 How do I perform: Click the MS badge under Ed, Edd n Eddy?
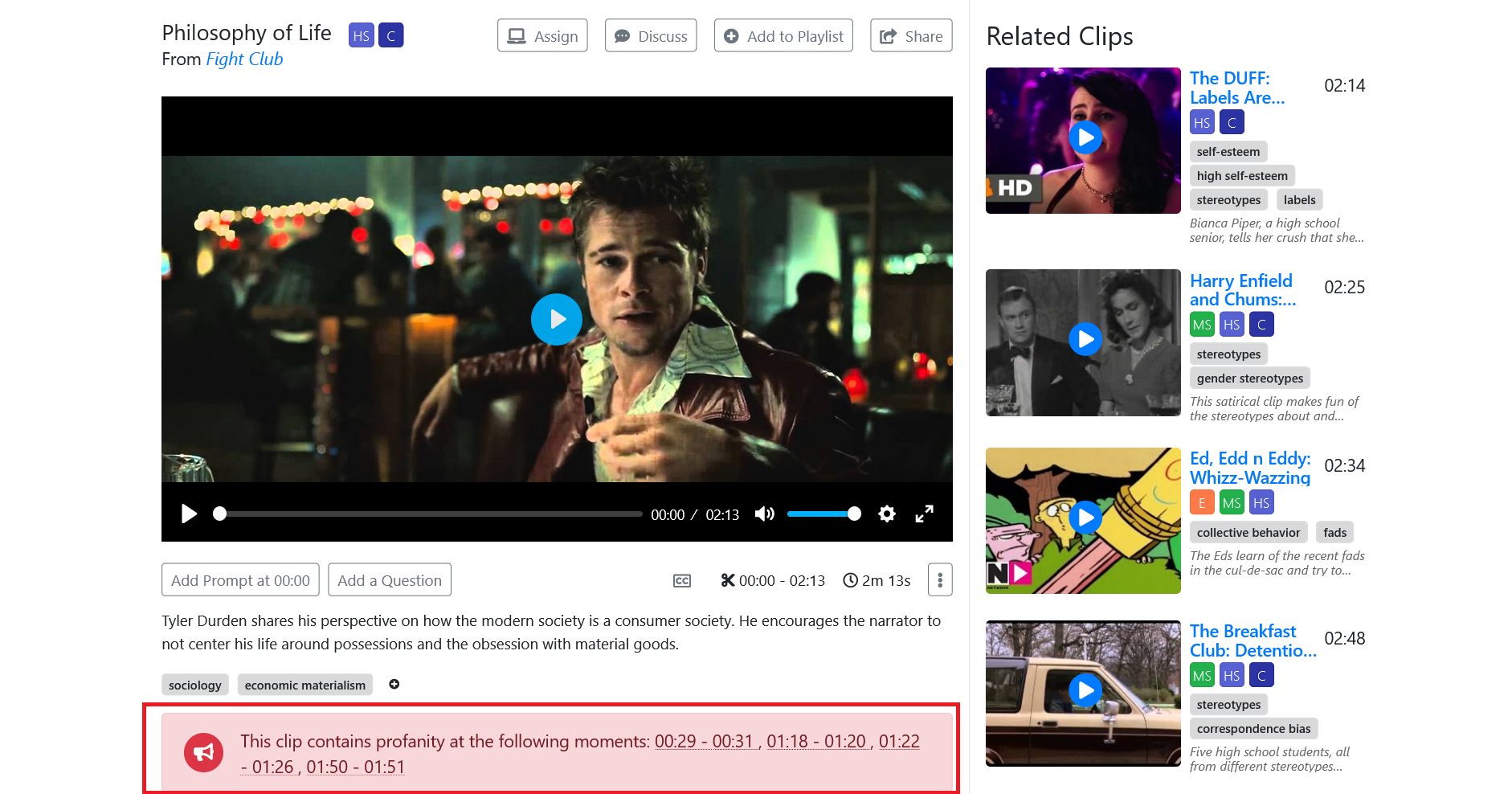coord(1232,503)
